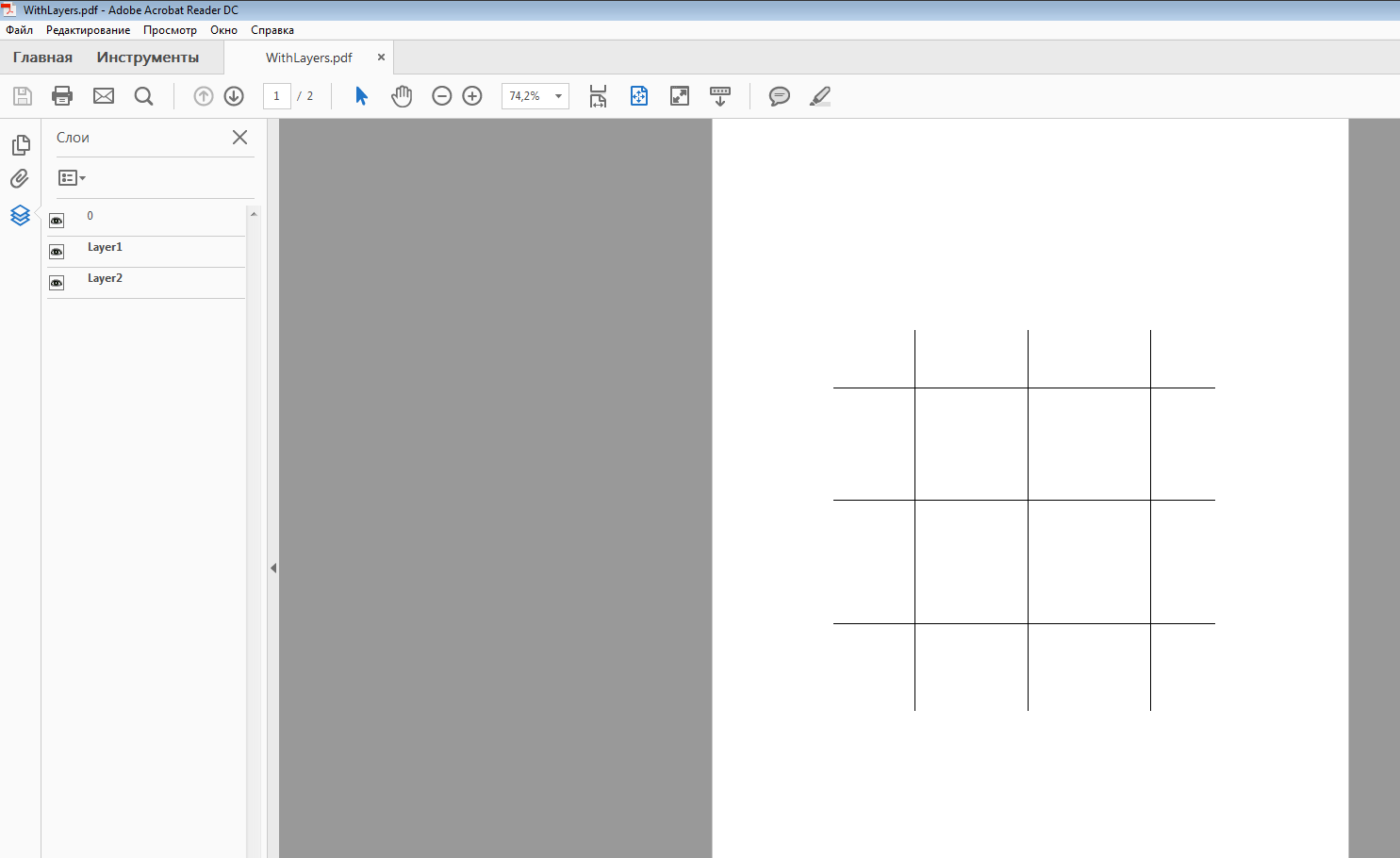Zoom out with minus button
Screen dimensions: 1400x858
tap(442, 96)
